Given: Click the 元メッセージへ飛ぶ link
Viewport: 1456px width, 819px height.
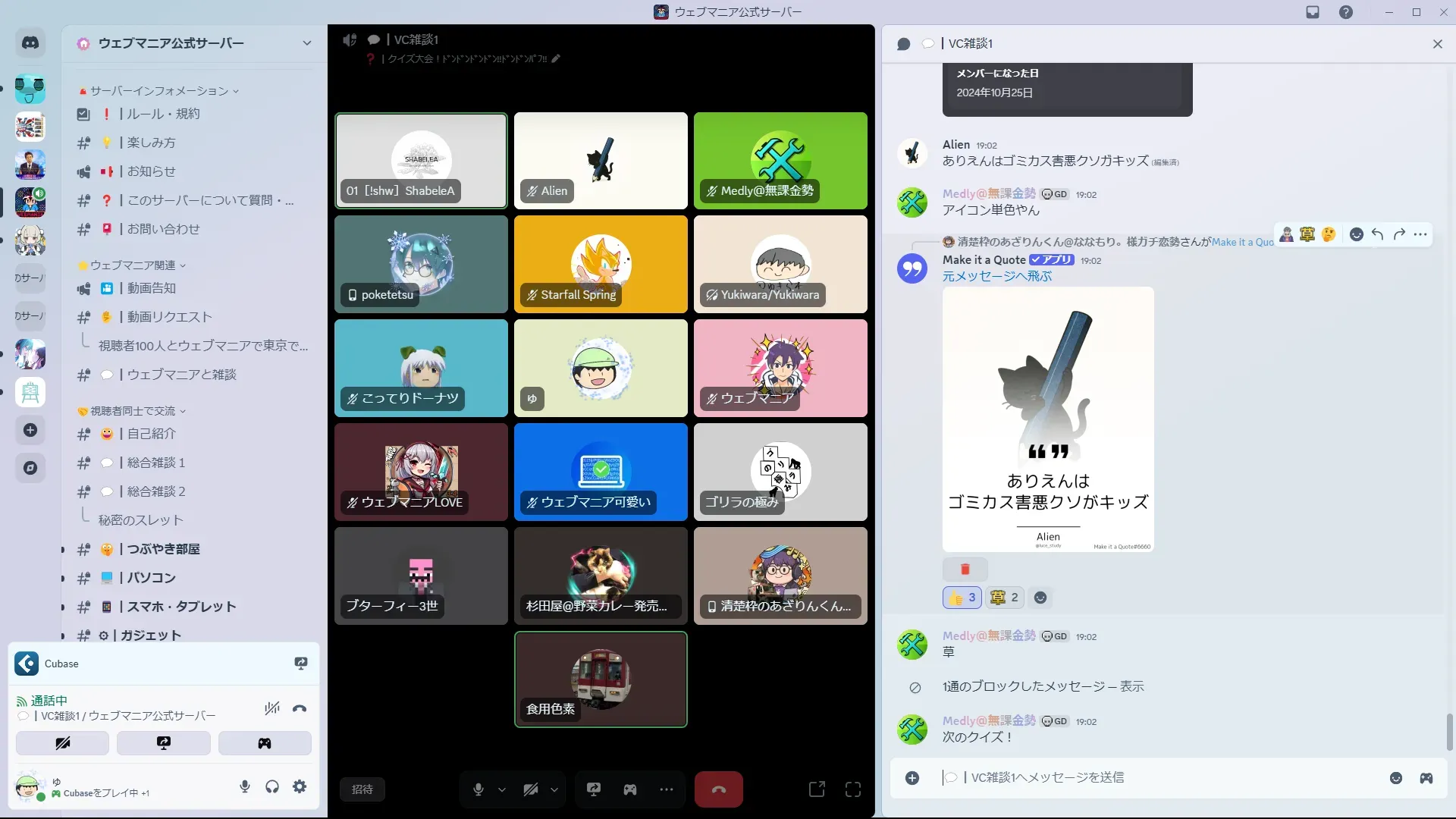Looking at the screenshot, I should (996, 276).
